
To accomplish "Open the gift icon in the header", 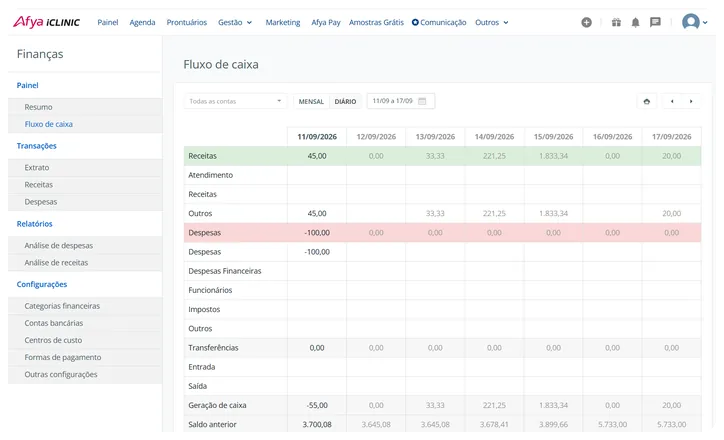I will (616, 22).
